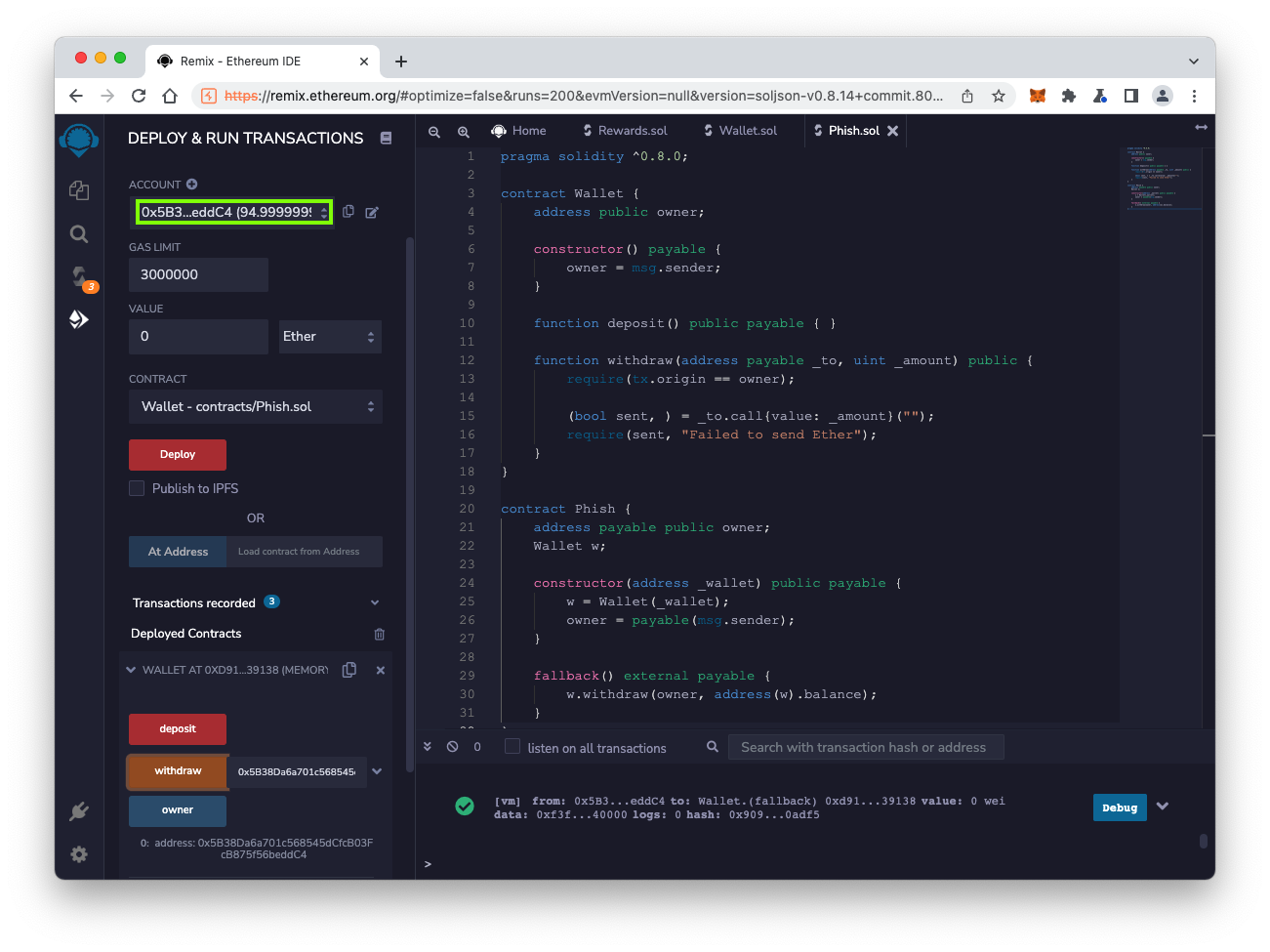Select the Deploy & run transactions icon
This screenshot has width=1270, height=952.
coord(79,319)
